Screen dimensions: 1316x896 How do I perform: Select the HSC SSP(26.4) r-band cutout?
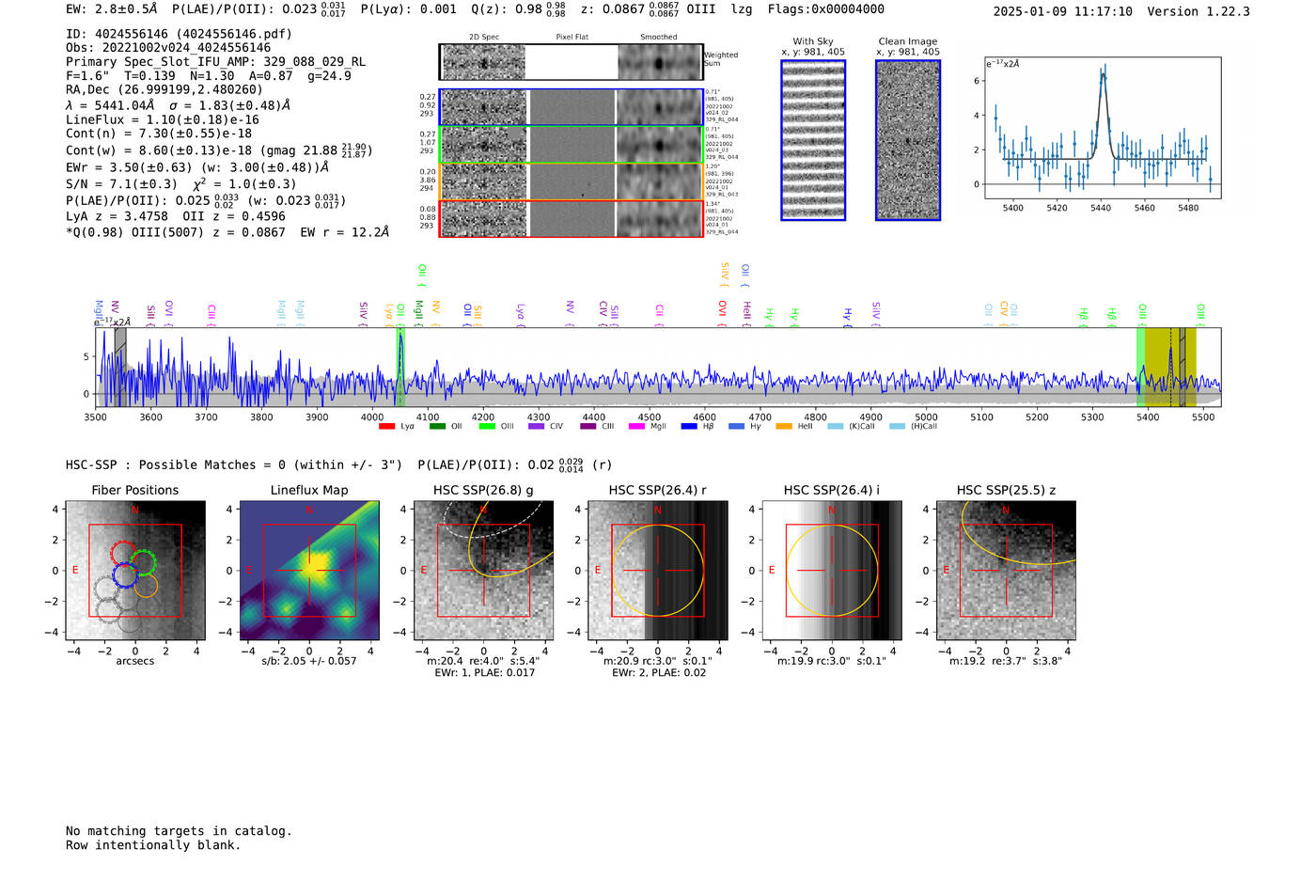pyautogui.click(x=658, y=571)
